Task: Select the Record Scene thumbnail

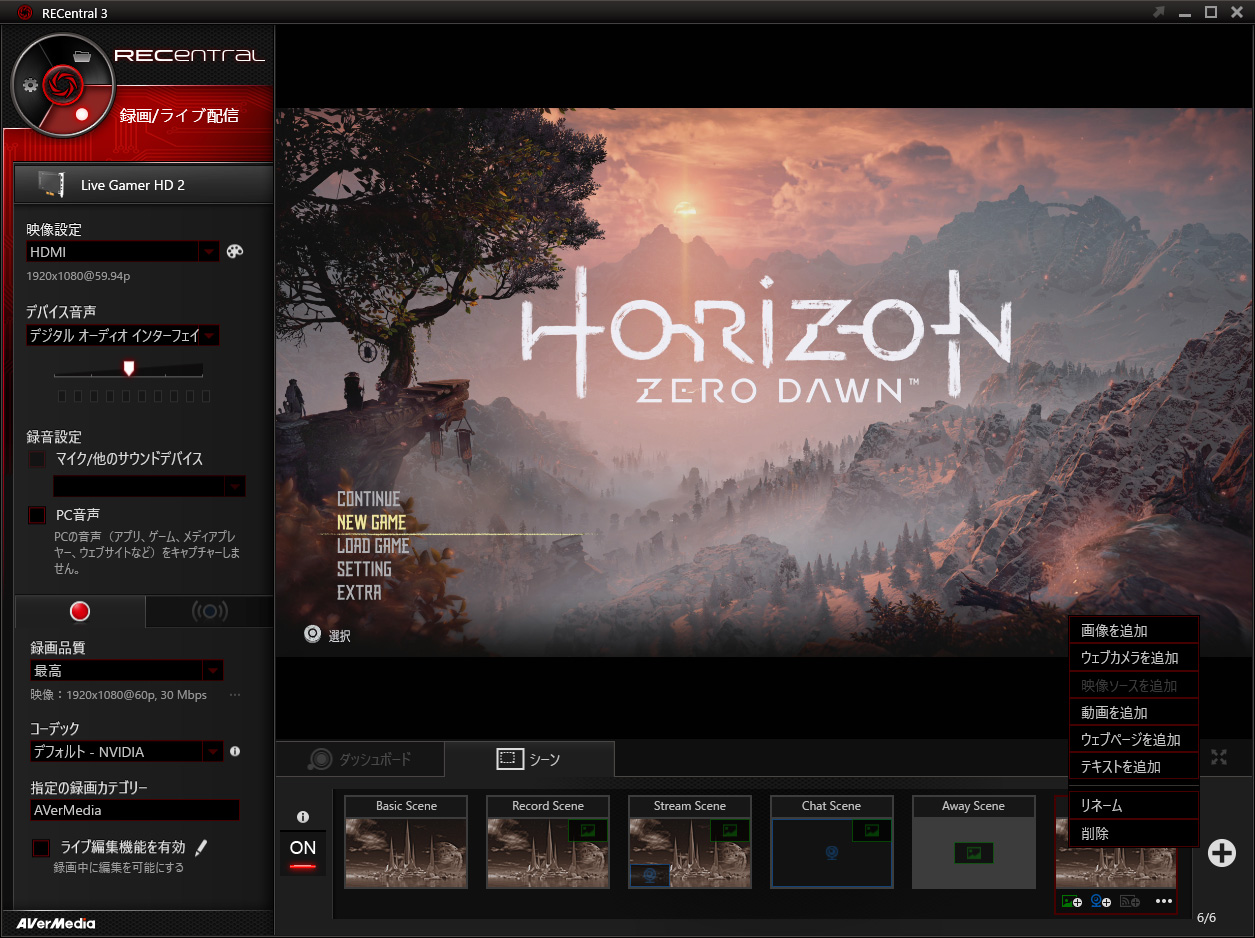Action: 548,842
